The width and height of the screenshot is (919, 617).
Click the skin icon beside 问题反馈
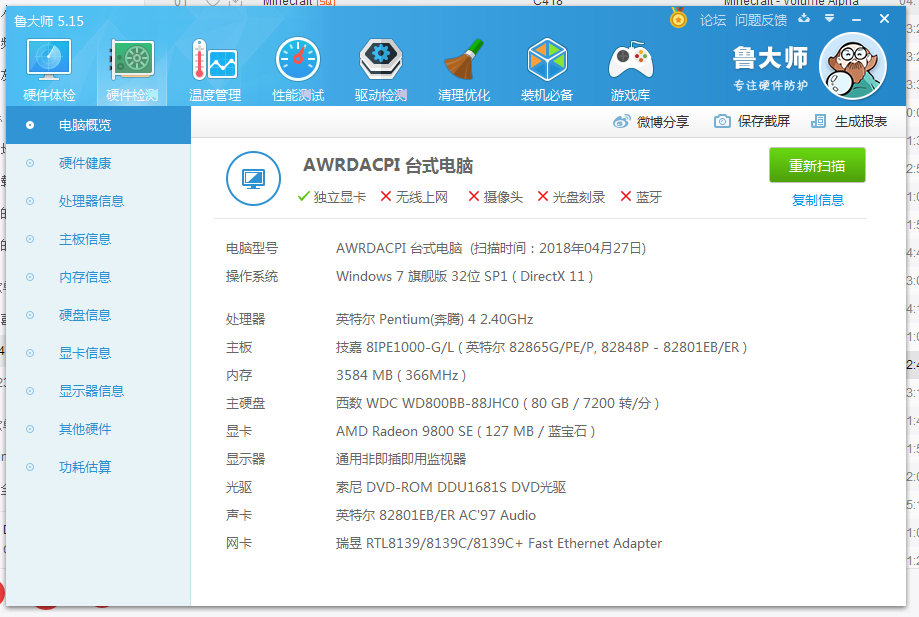click(x=804, y=19)
